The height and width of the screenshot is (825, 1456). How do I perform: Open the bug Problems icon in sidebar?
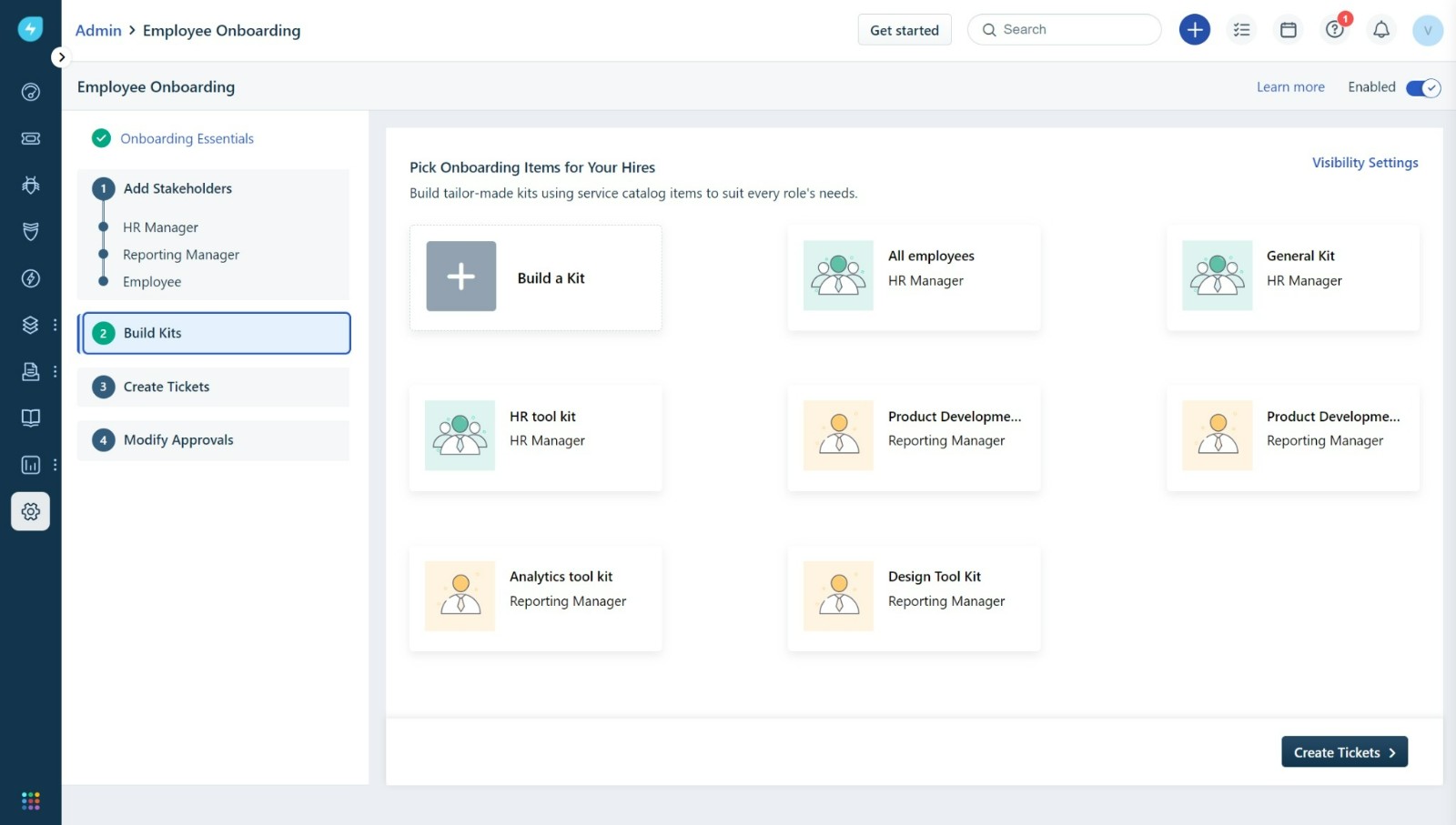point(30,186)
